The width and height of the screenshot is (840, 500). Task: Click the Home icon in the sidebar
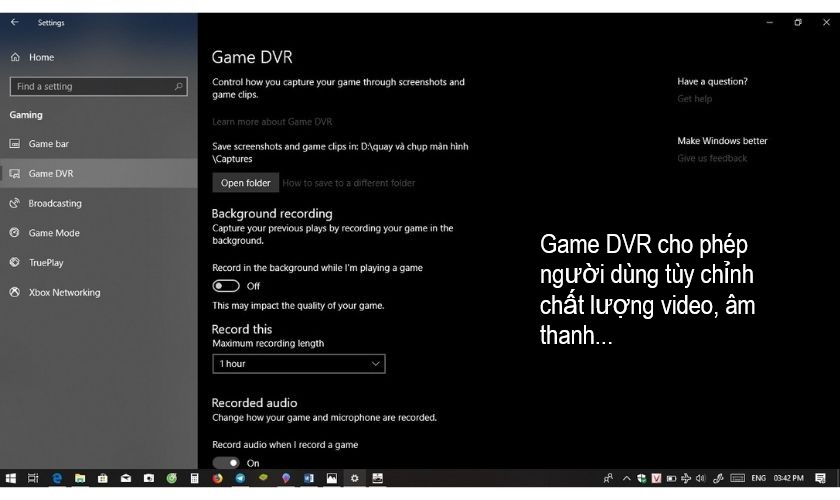tap(15, 57)
